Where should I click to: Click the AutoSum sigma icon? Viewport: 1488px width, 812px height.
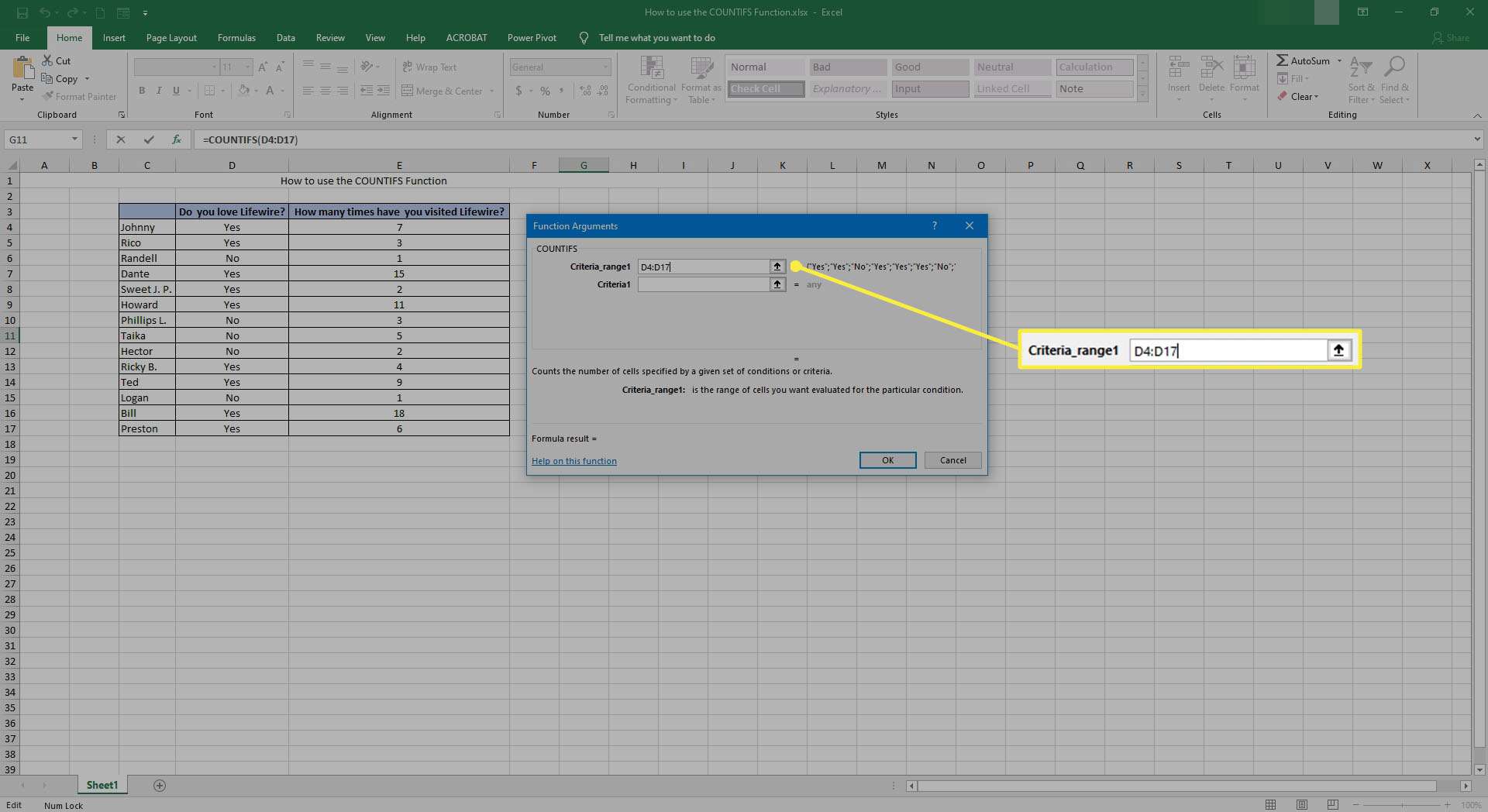pyautogui.click(x=1282, y=60)
